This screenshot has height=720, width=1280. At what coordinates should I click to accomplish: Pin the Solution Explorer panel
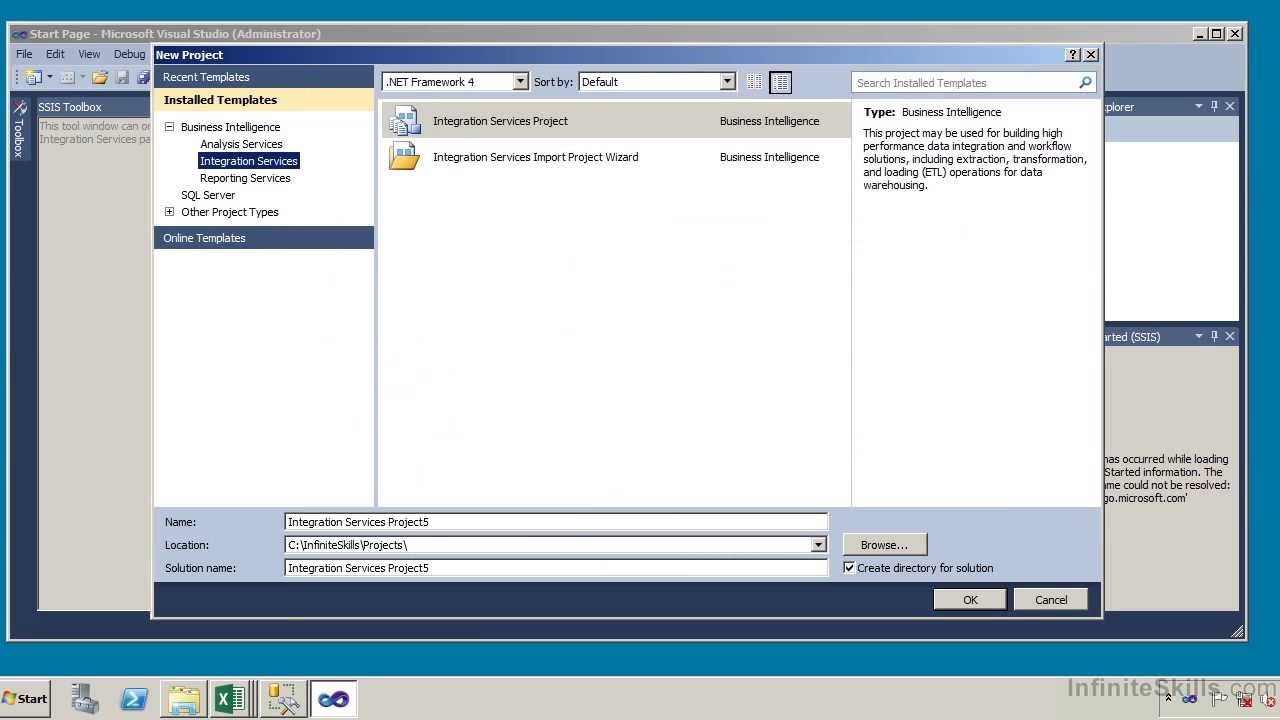pyautogui.click(x=1214, y=106)
